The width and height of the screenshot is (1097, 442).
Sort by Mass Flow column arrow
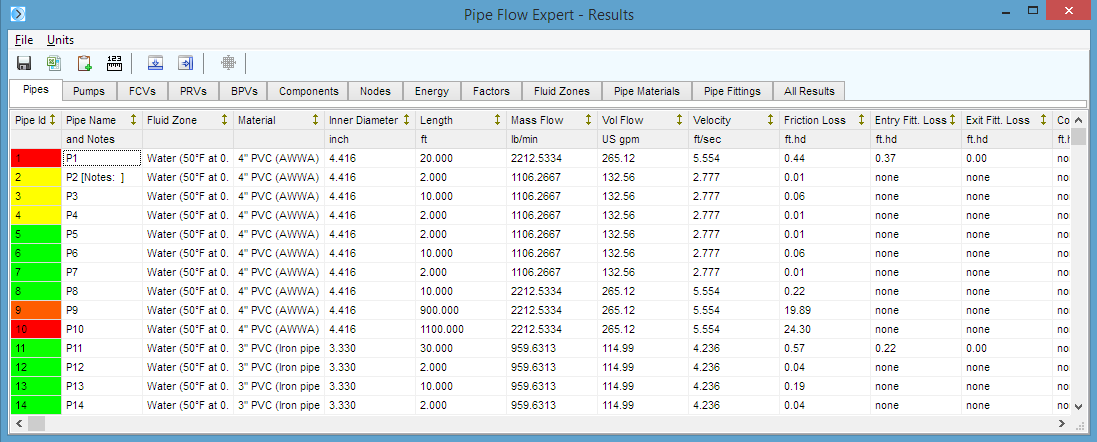click(x=588, y=120)
